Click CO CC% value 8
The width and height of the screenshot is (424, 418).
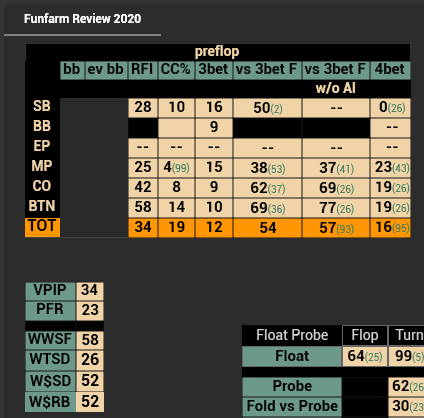(176, 188)
